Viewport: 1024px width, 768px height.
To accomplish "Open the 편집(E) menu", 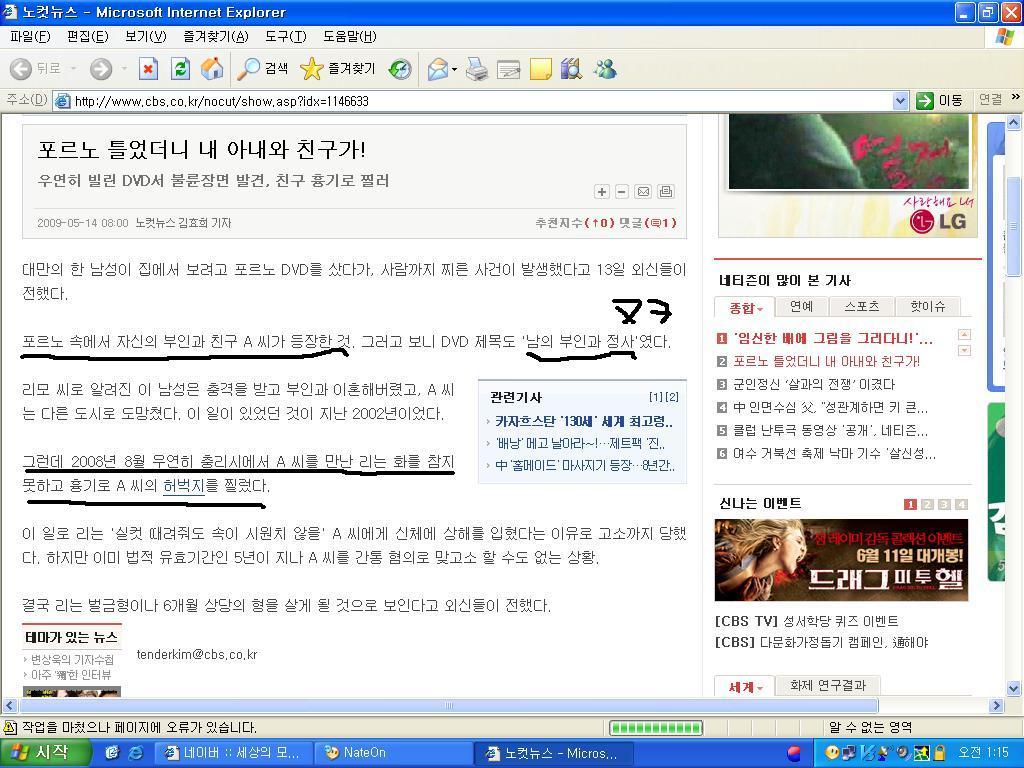I will (88, 37).
